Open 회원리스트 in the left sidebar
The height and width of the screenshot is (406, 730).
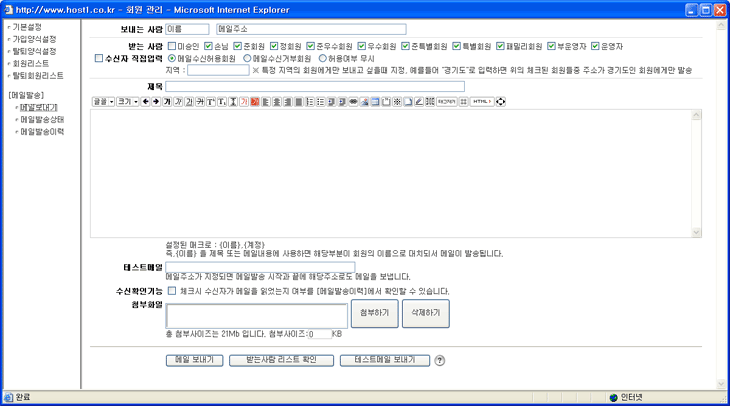click(36, 63)
